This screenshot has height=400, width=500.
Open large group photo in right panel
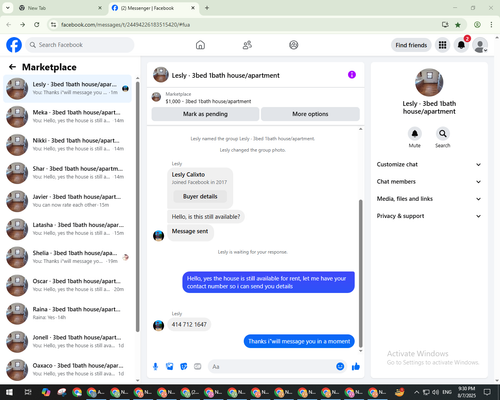click(429, 82)
